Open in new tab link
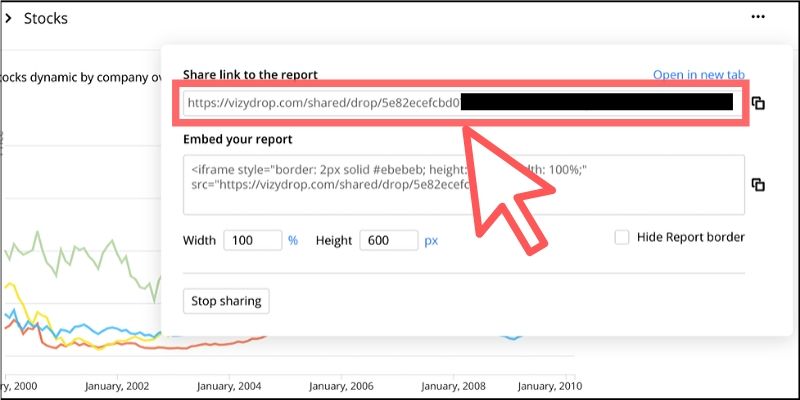 [698, 74]
